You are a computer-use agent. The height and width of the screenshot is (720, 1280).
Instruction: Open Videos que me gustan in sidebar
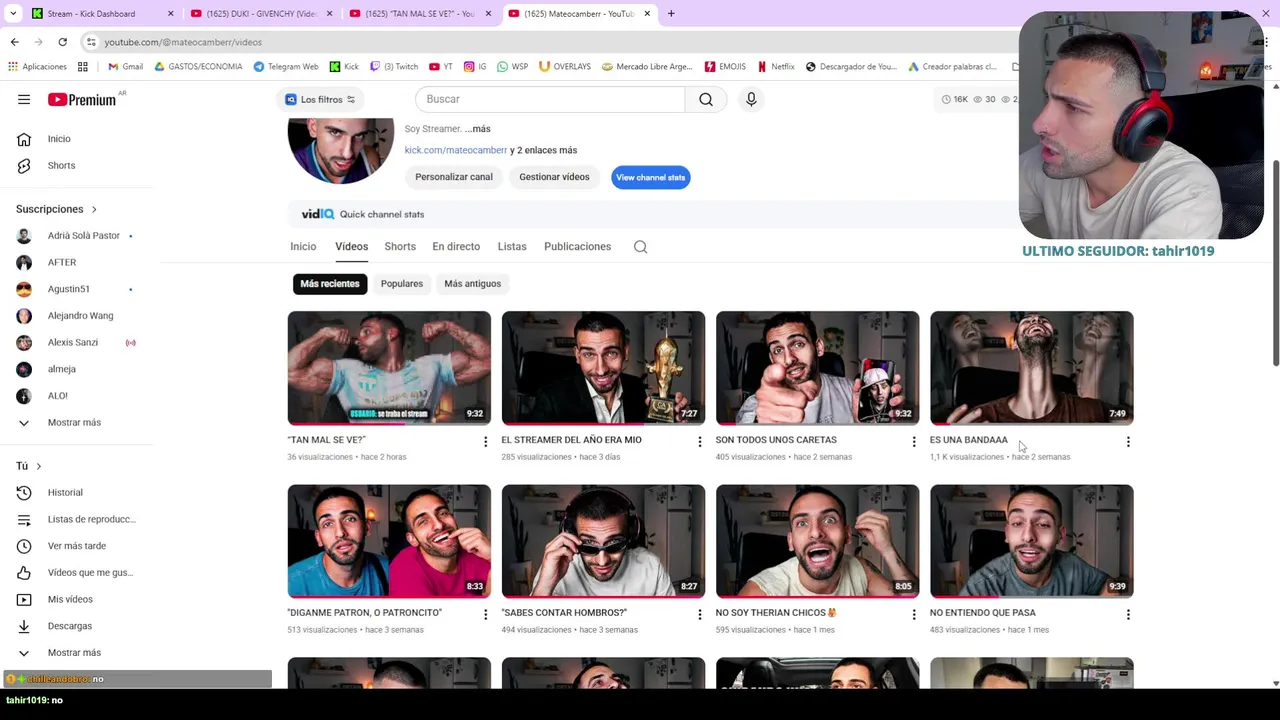point(90,572)
